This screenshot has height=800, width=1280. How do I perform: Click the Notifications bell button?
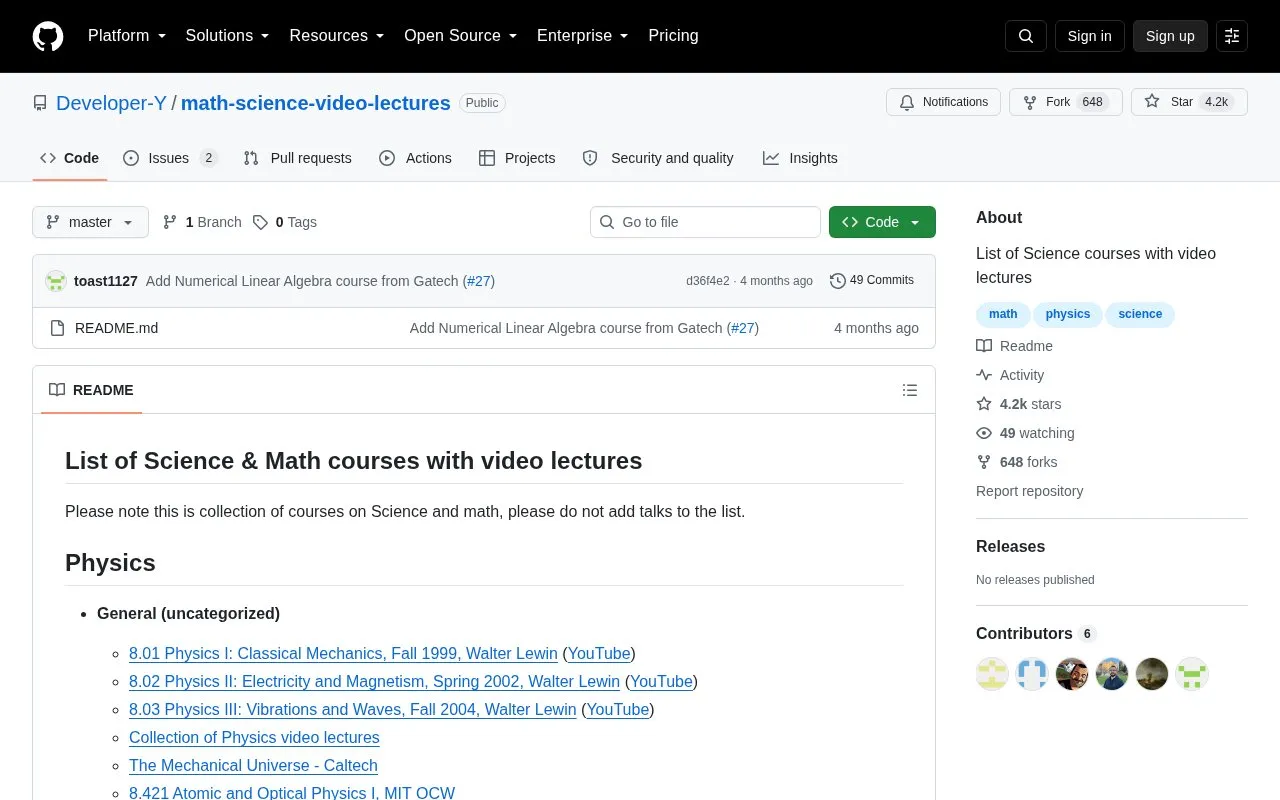[x=943, y=102]
